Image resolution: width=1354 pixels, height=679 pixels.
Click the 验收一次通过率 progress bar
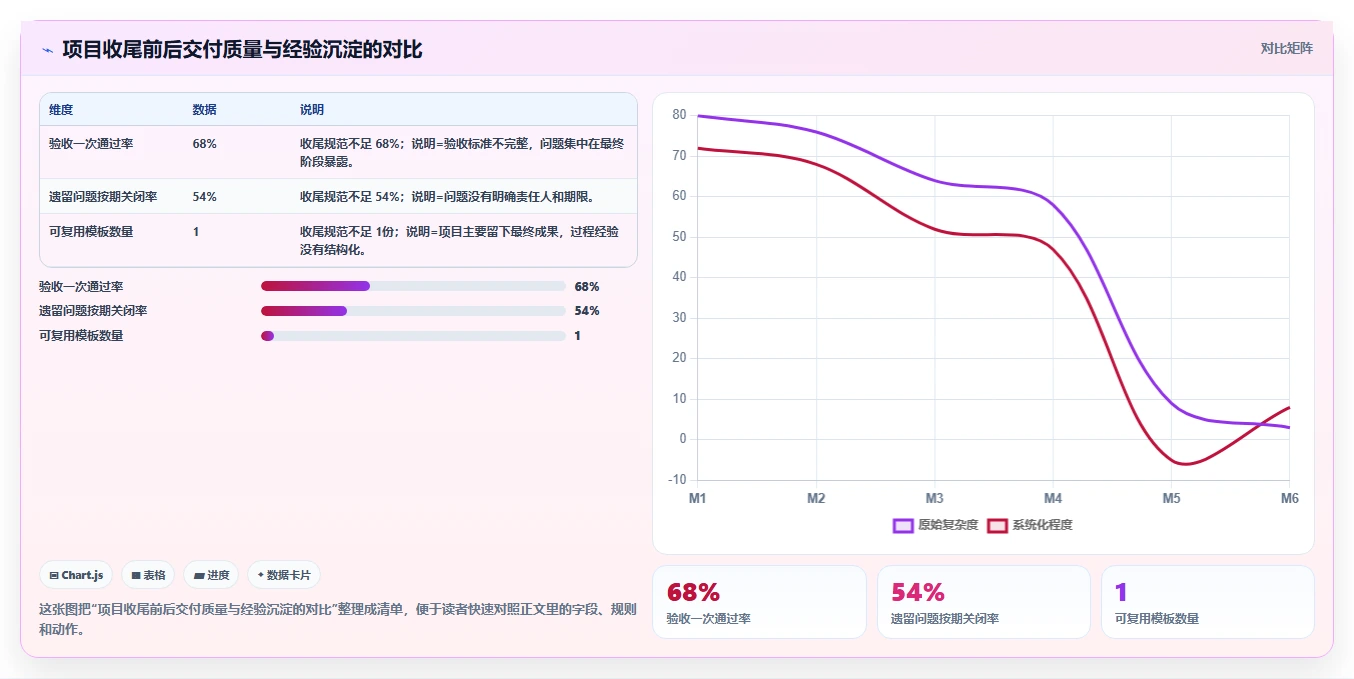coord(413,286)
